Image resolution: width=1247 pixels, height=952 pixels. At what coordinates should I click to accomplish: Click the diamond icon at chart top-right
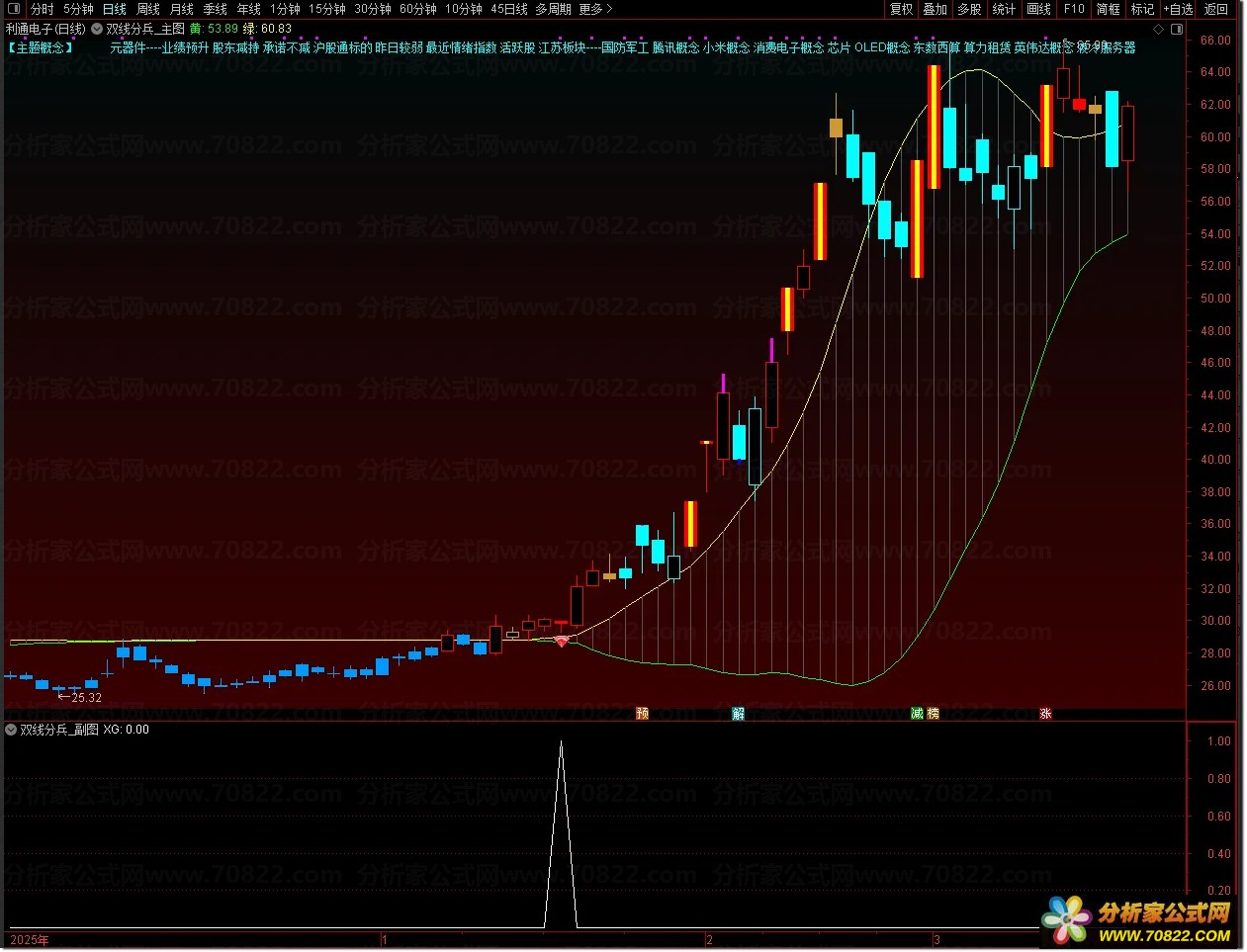pyautogui.click(x=1159, y=30)
